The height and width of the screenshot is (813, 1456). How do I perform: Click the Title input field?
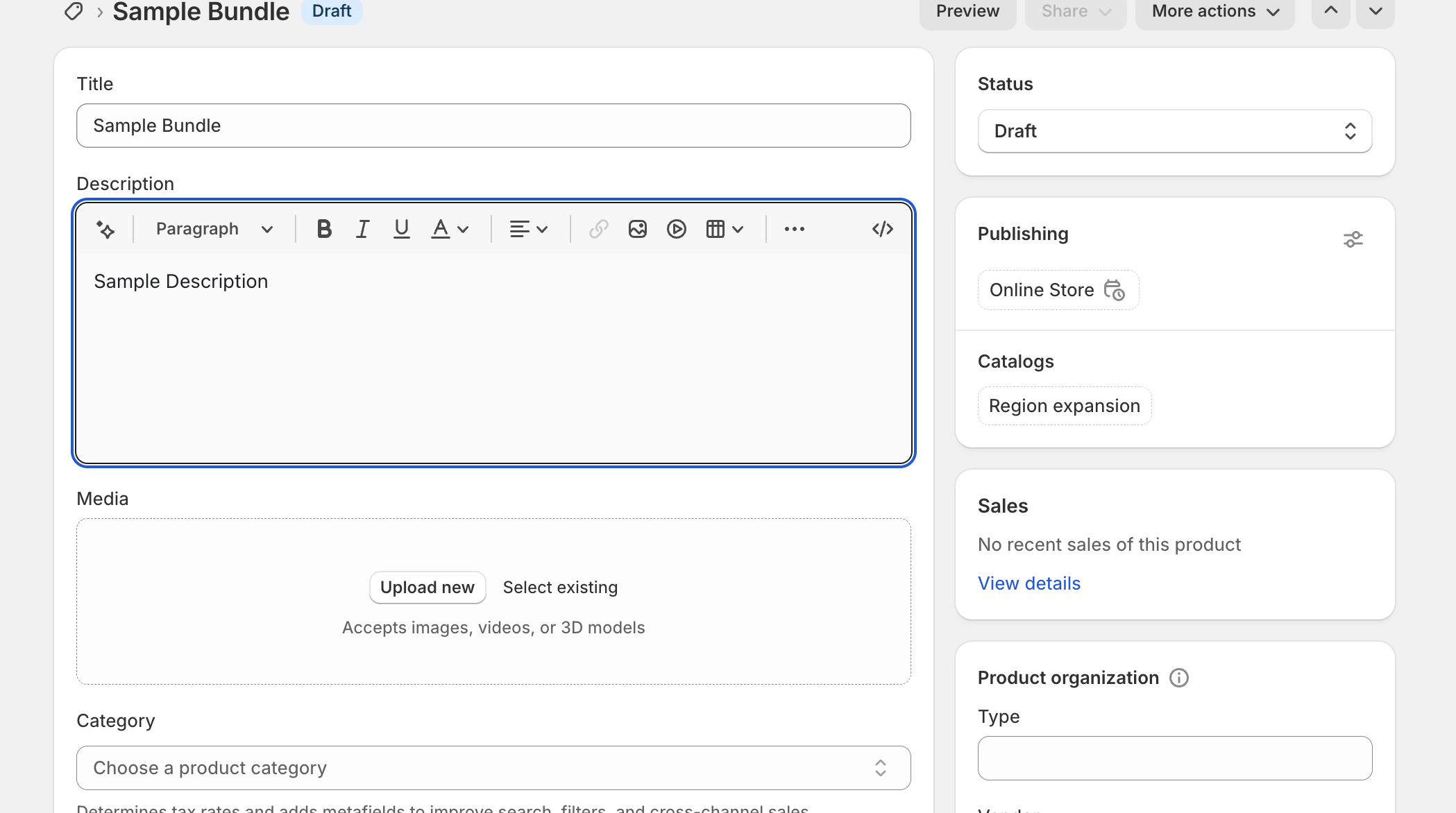tap(493, 126)
